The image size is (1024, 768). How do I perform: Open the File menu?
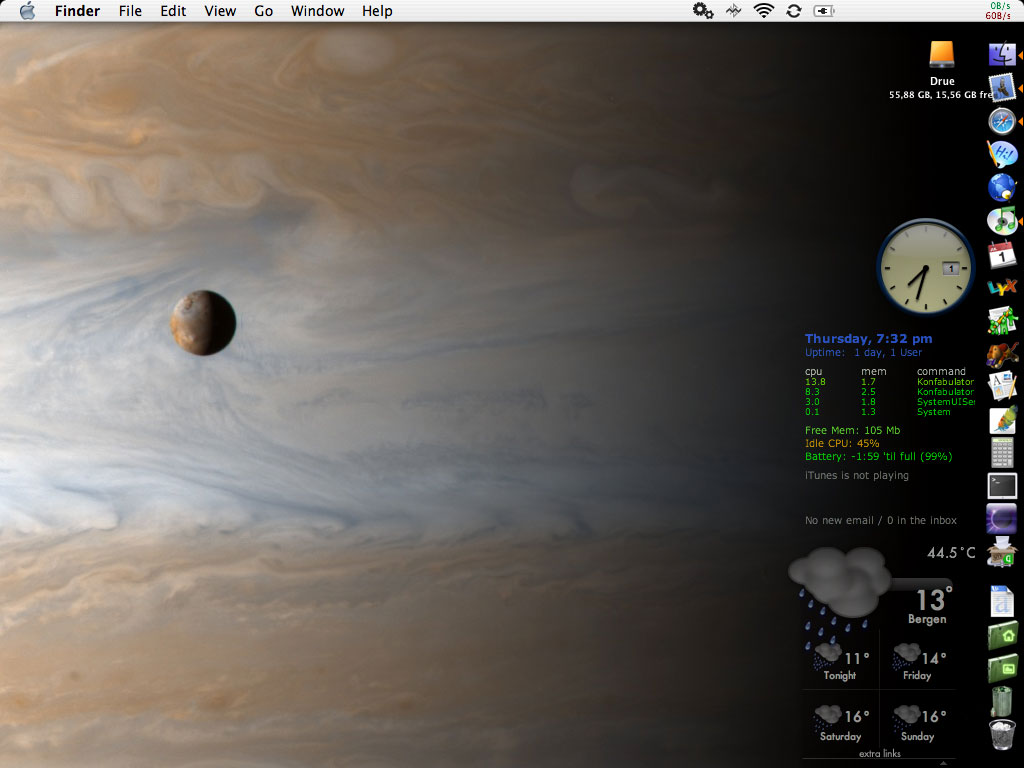[130, 11]
